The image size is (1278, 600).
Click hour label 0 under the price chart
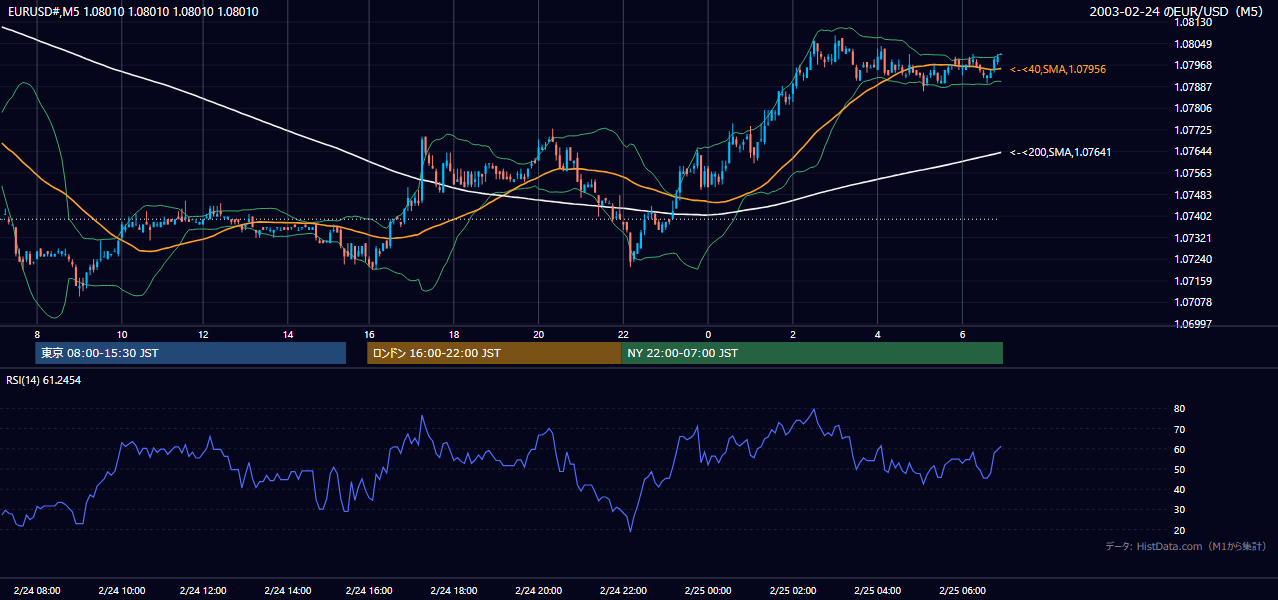pyautogui.click(x=708, y=334)
